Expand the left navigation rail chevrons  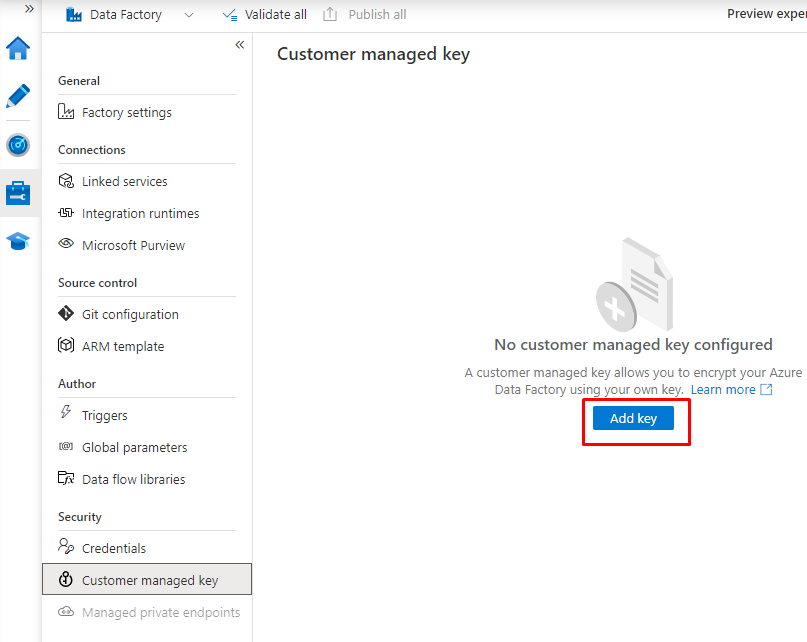(x=29, y=8)
